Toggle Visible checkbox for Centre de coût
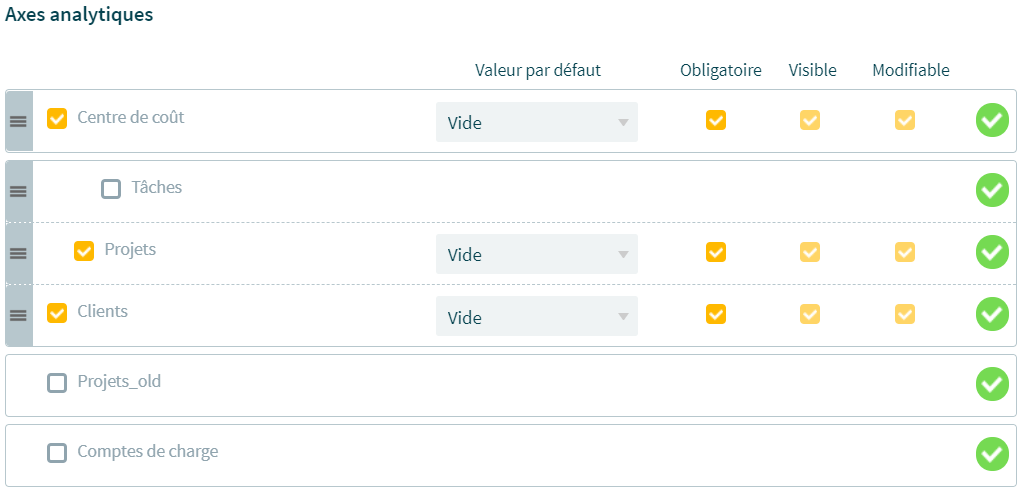The width and height of the screenshot is (1031, 498). point(810,120)
